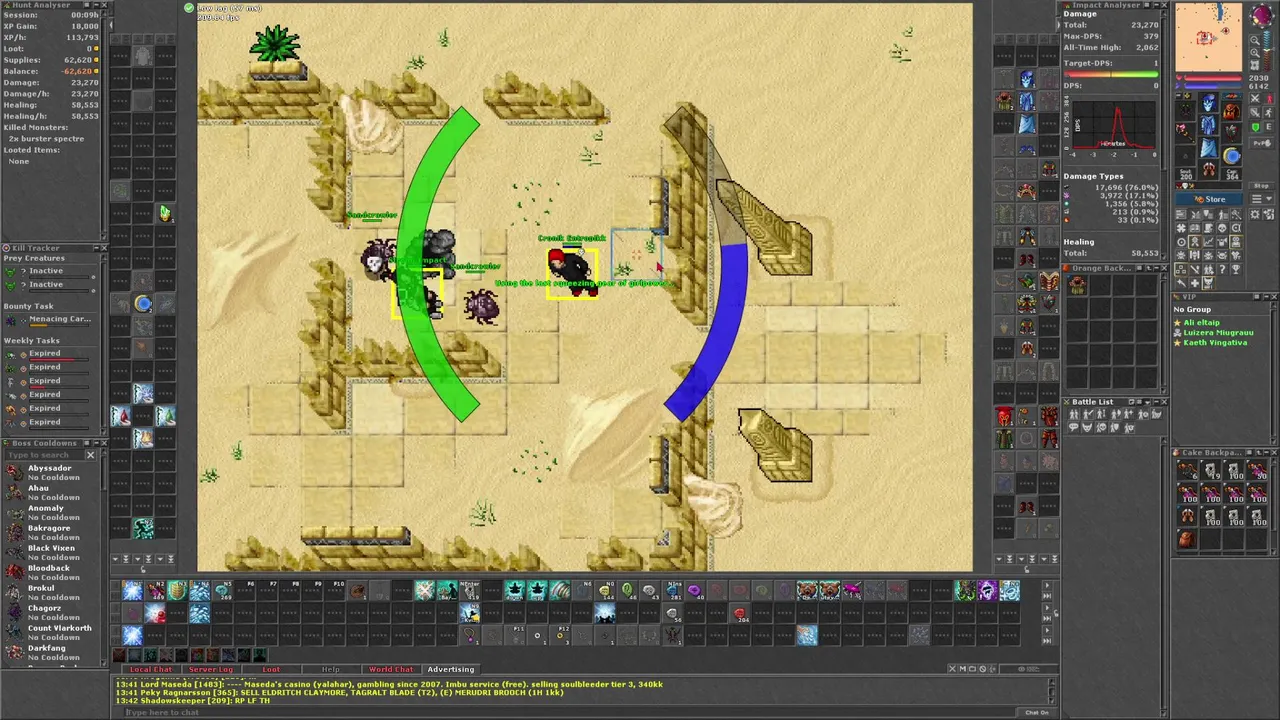Focus the Boss Cooldowns search field
The image size is (1280, 720).
coord(43,455)
